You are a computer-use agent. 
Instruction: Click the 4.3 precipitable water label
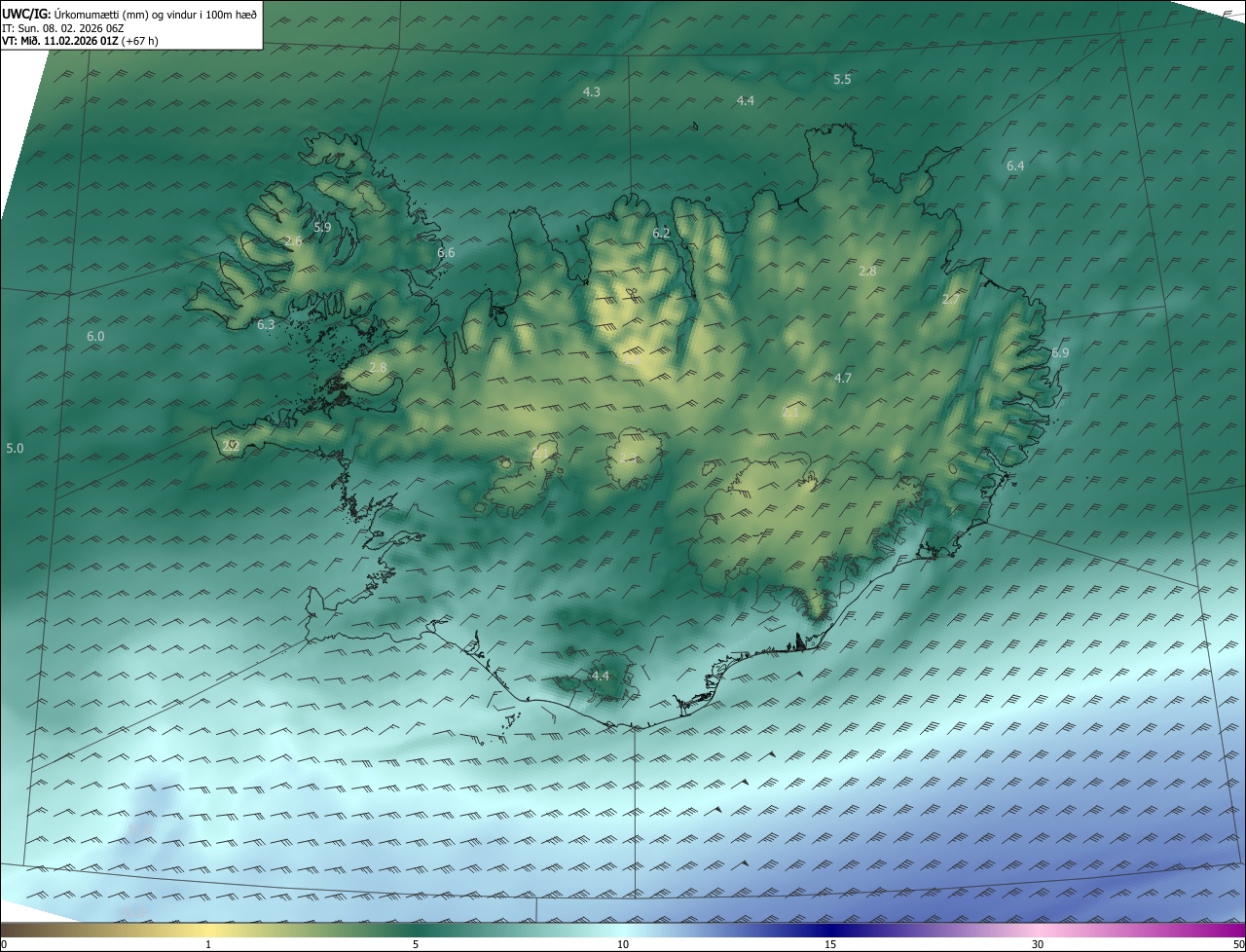tap(591, 92)
